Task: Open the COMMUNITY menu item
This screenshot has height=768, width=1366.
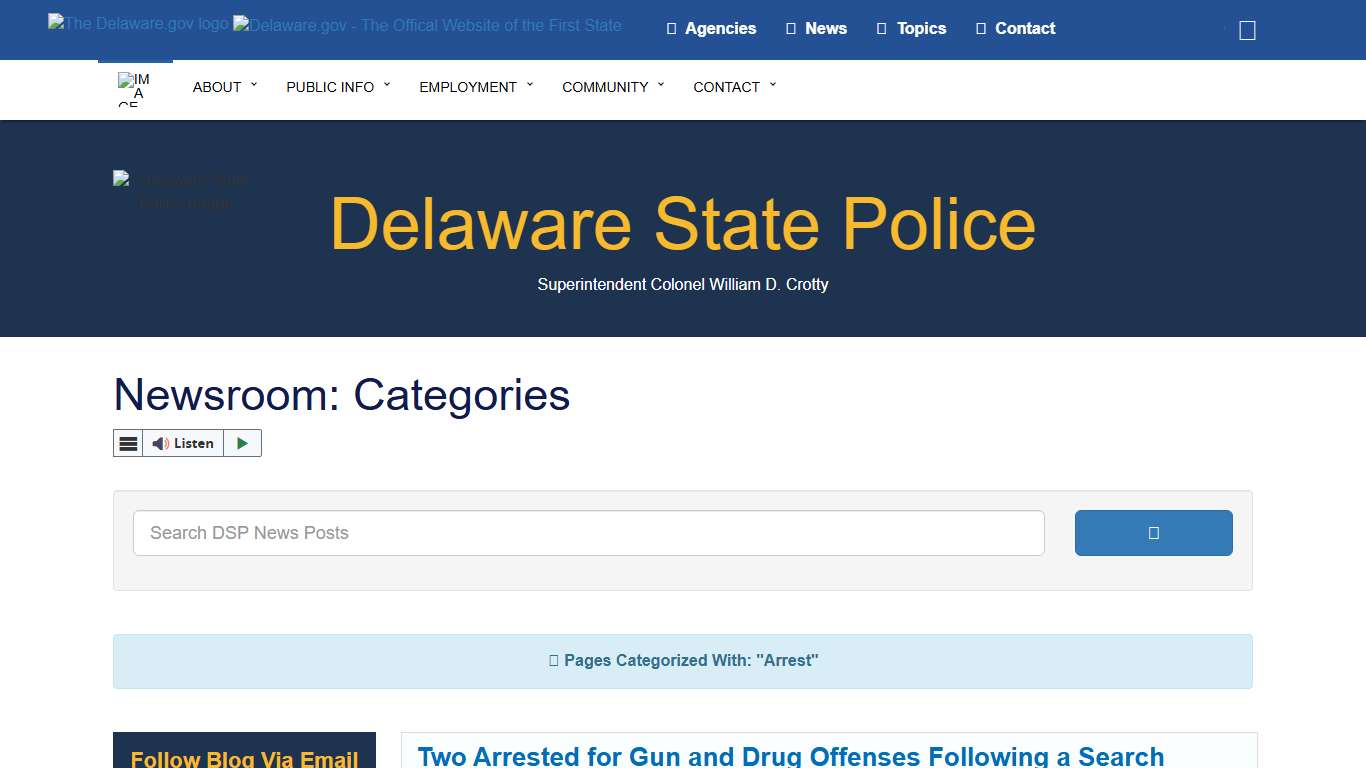Action: tap(607, 87)
